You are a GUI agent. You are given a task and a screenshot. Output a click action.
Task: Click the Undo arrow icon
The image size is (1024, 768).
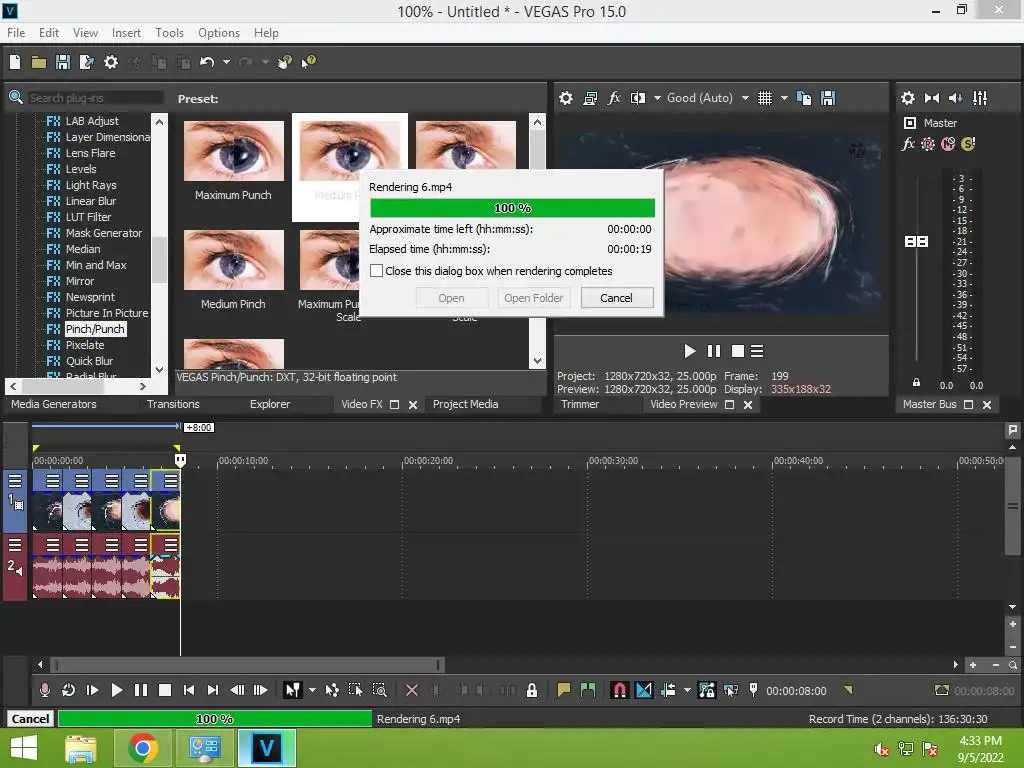point(207,62)
